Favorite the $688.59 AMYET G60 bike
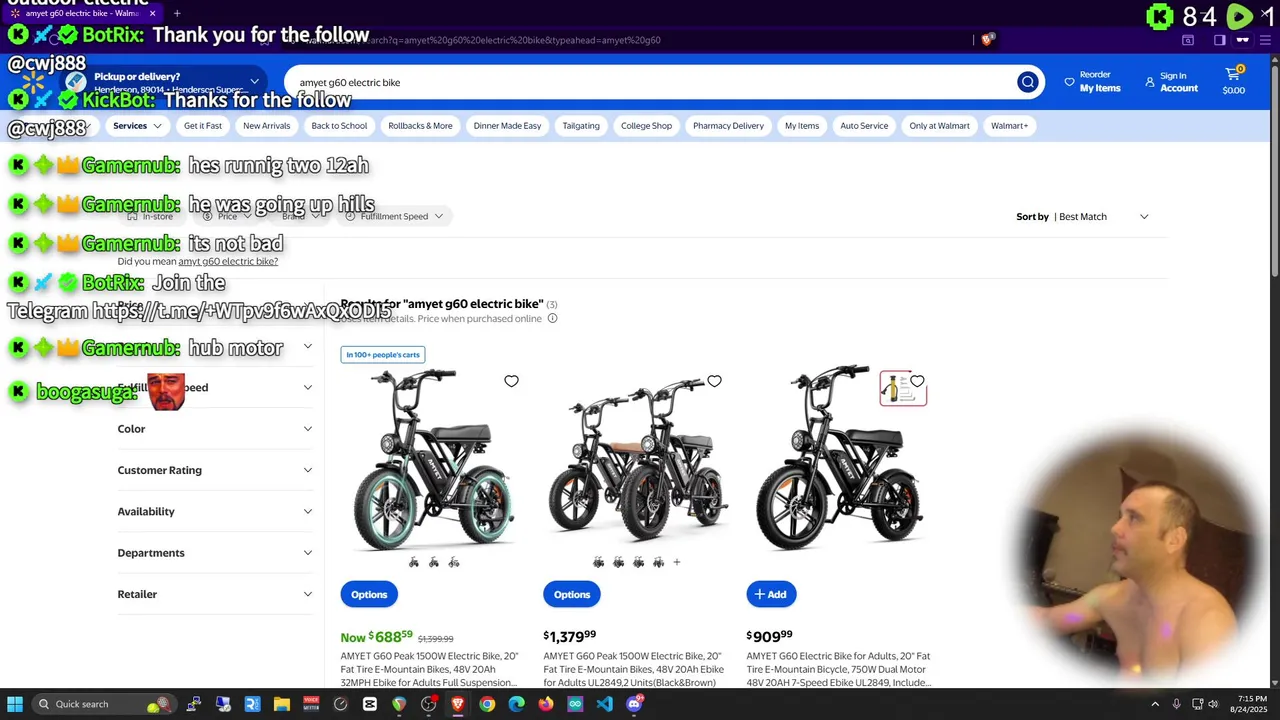The width and height of the screenshot is (1280, 720). click(511, 381)
